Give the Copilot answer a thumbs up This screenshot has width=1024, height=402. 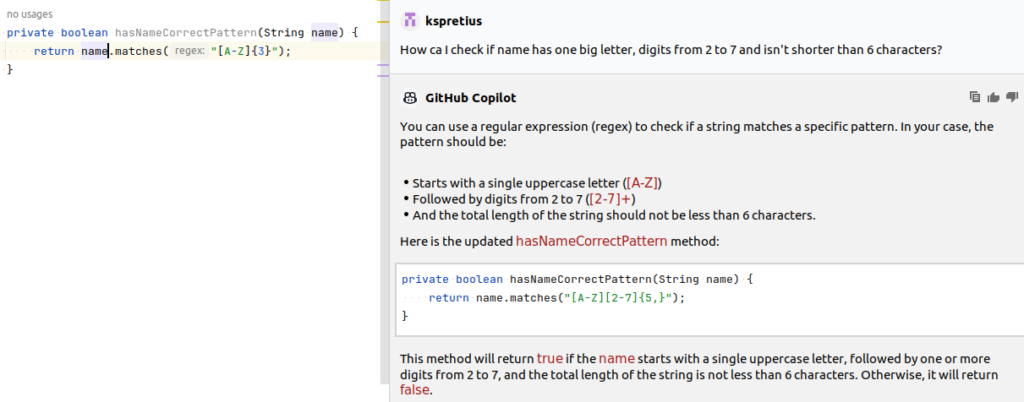point(993,97)
